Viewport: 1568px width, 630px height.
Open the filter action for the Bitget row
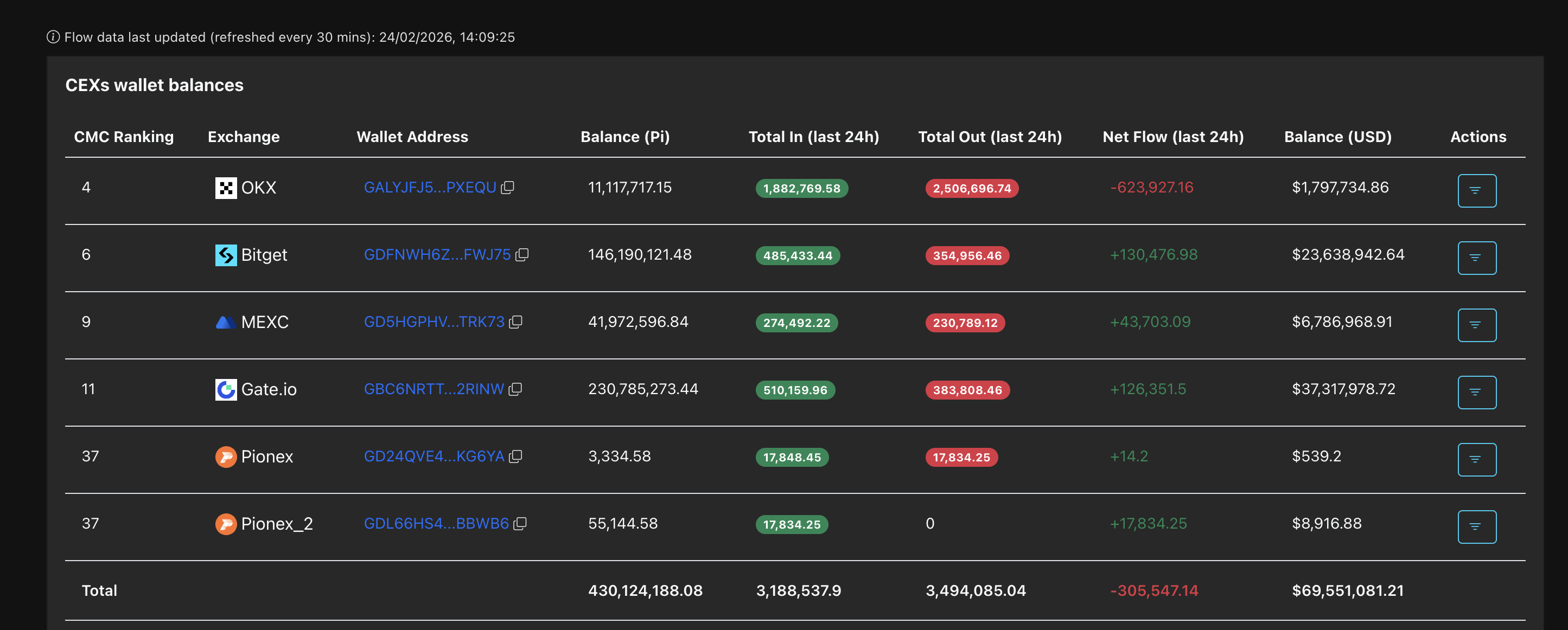1476,258
